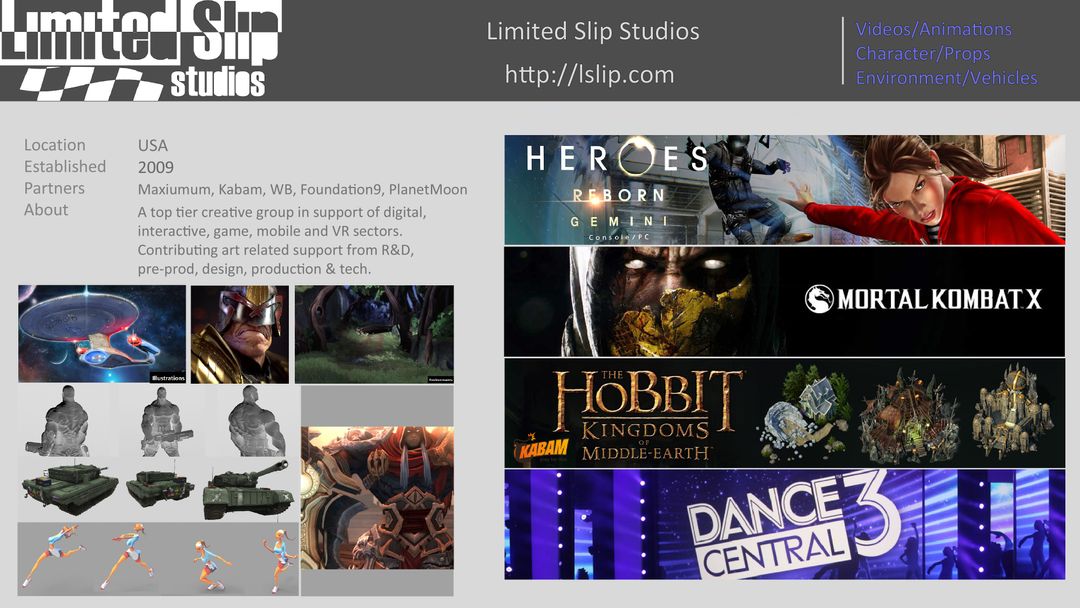The height and width of the screenshot is (608, 1080).
Task: Open the Dance Central 3 banner
Action: (x=784, y=524)
